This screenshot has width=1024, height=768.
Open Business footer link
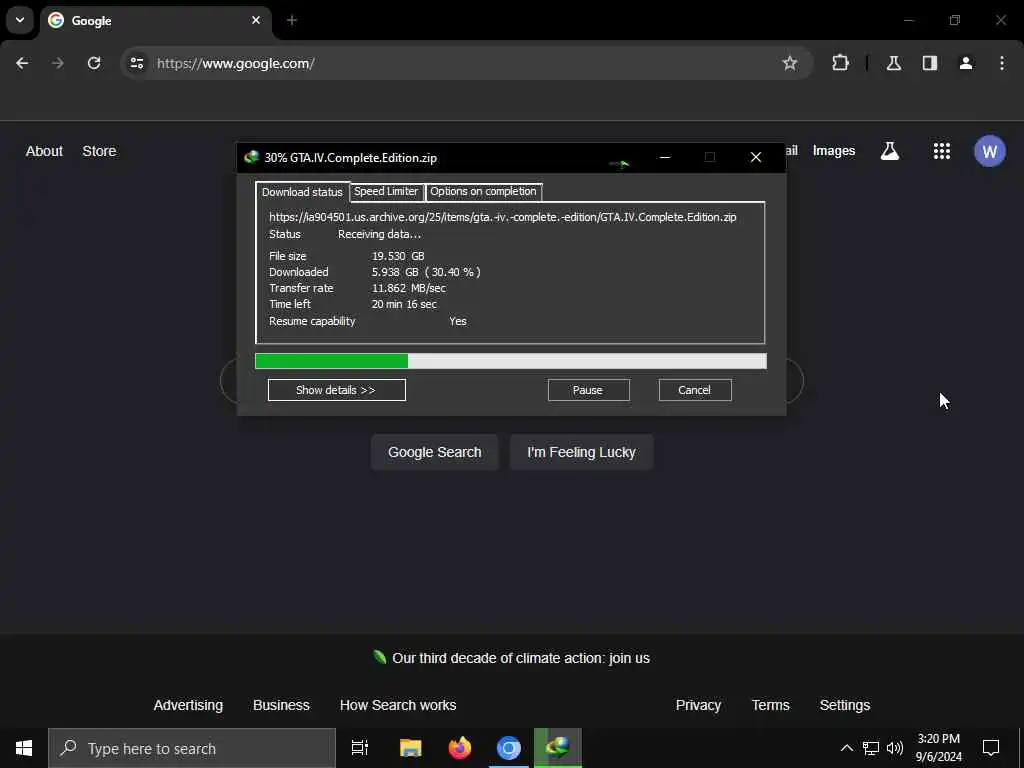[x=281, y=705]
